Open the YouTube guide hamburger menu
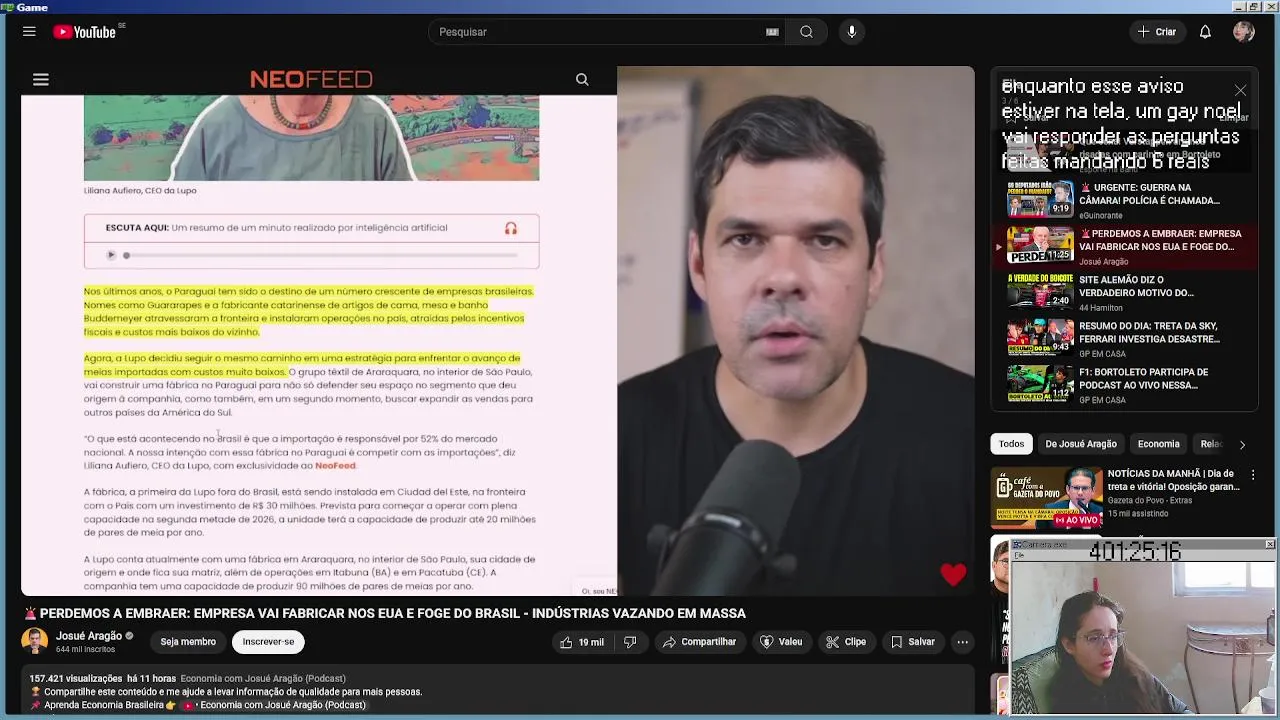The image size is (1280, 720). coord(29,32)
